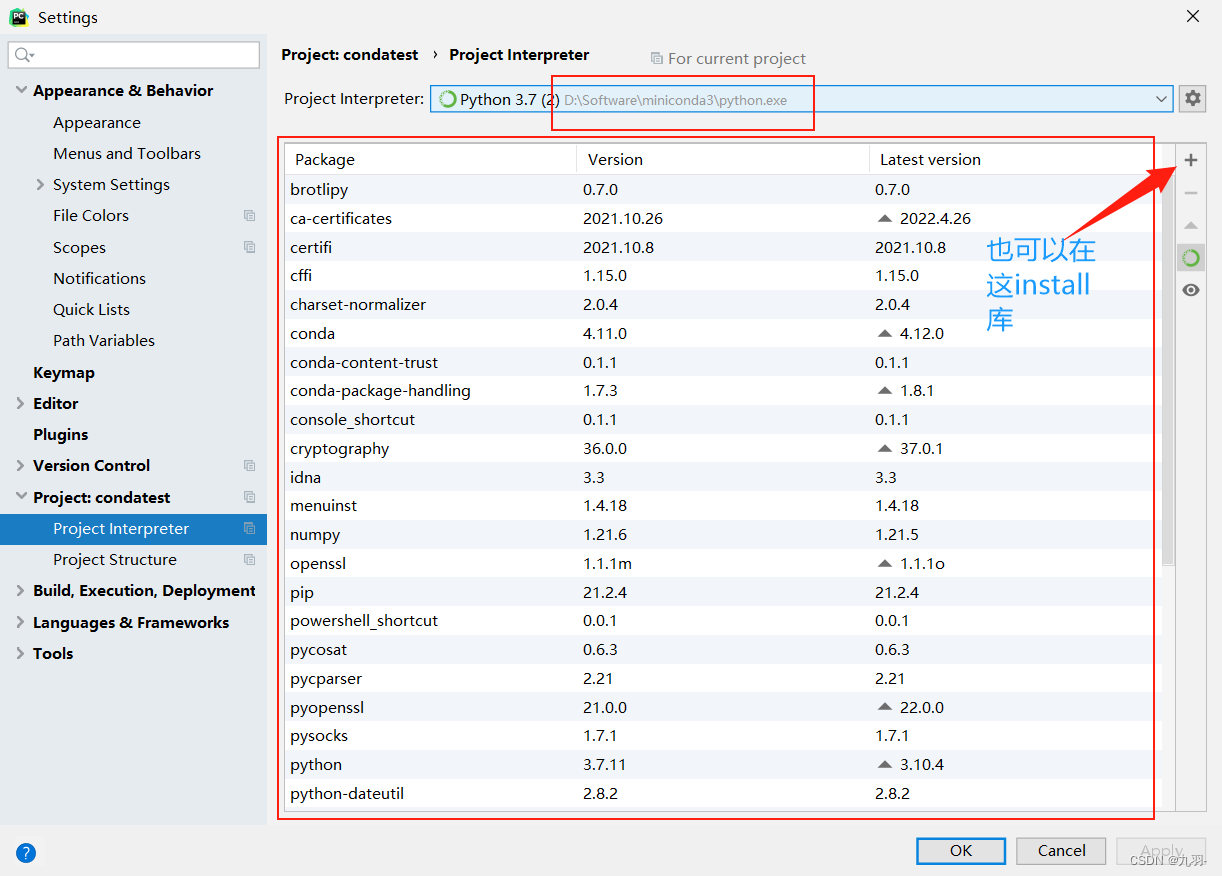This screenshot has height=876, width=1222.
Task: Toggle the Conda package manager icon
Action: click(x=1190, y=258)
